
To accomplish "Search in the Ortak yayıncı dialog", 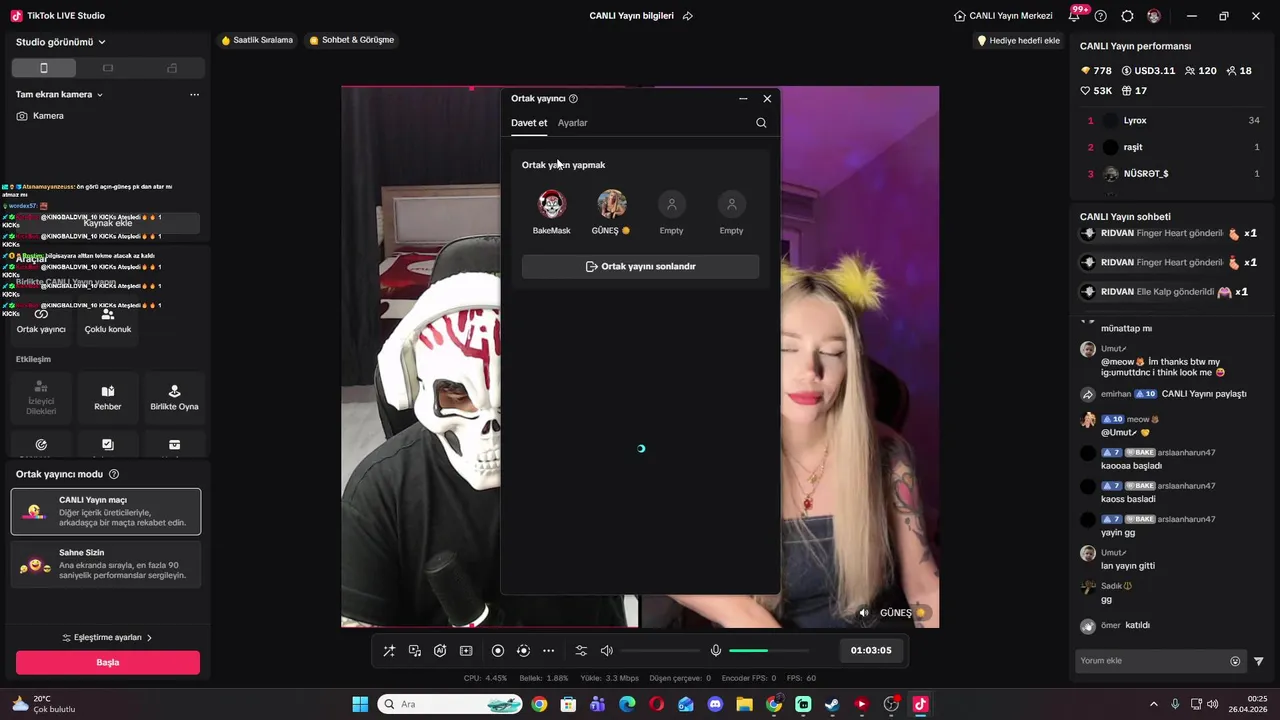I will point(761,123).
